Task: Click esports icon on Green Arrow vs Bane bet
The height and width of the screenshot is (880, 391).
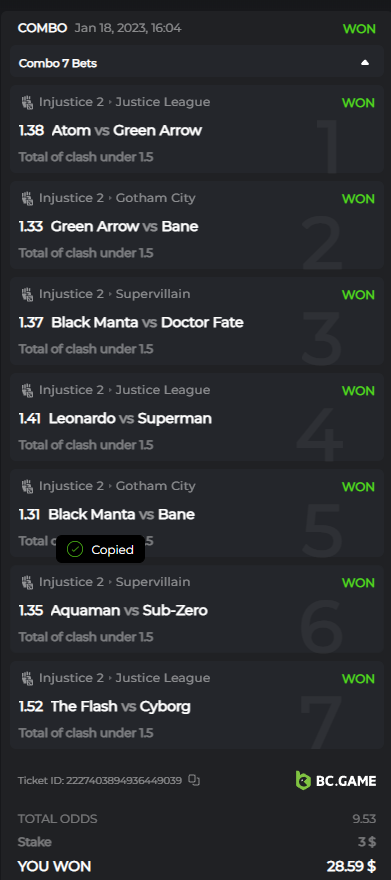Action: click(27, 198)
